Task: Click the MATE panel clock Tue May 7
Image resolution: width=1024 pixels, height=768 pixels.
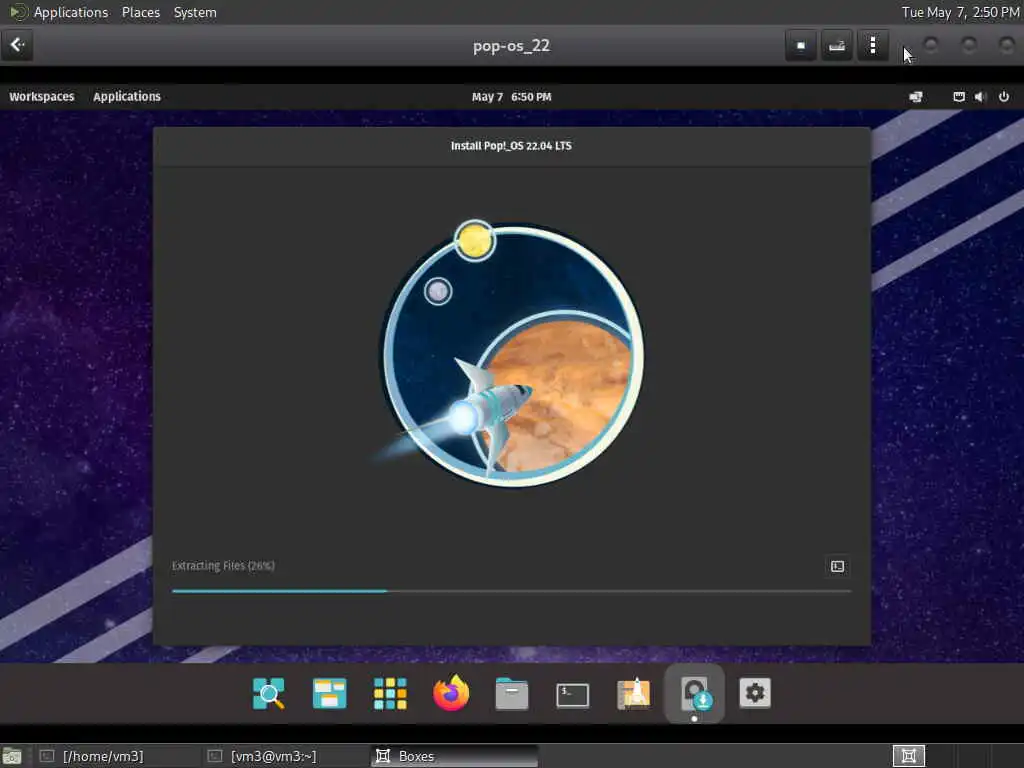Action: pyautogui.click(x=960, y=12)
